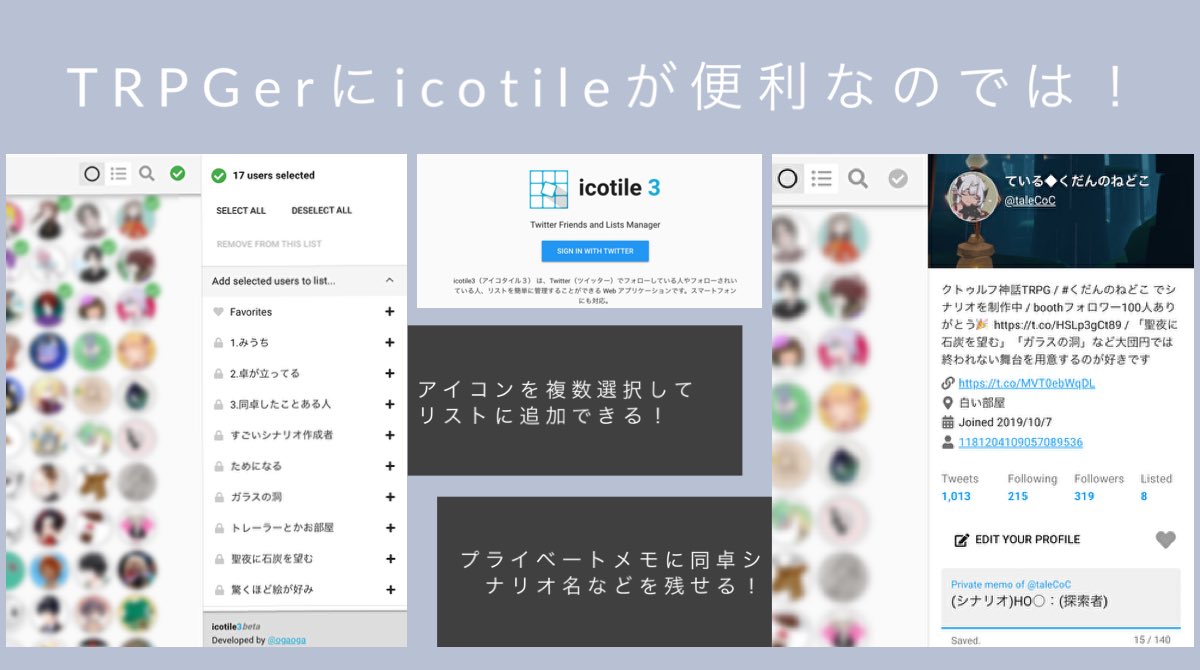Select the circle icon-view button in right screenshot
This screenshot has width=1200, height=670.
click(788, 179)
